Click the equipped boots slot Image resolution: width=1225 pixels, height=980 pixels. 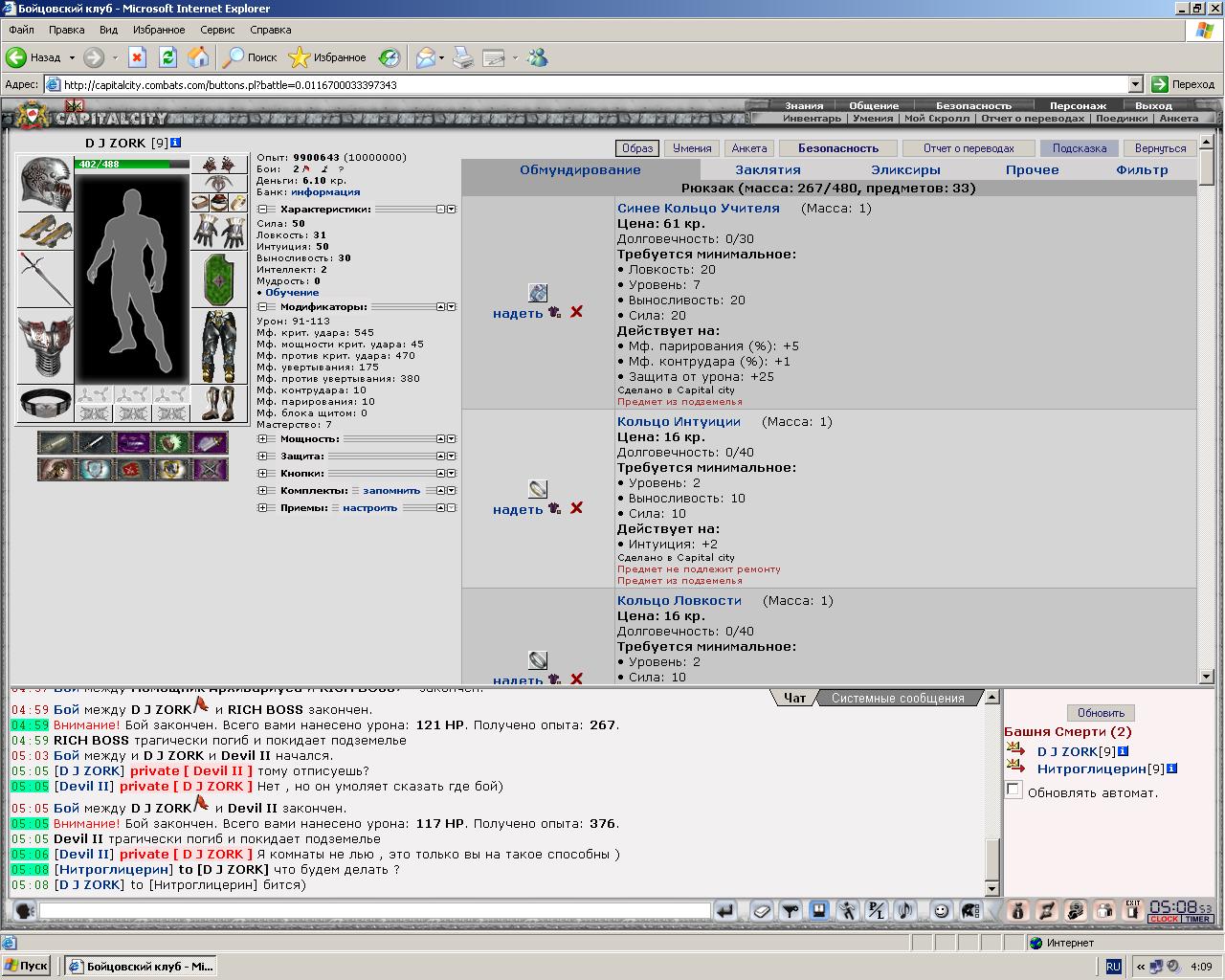click(x=219, y=403)
